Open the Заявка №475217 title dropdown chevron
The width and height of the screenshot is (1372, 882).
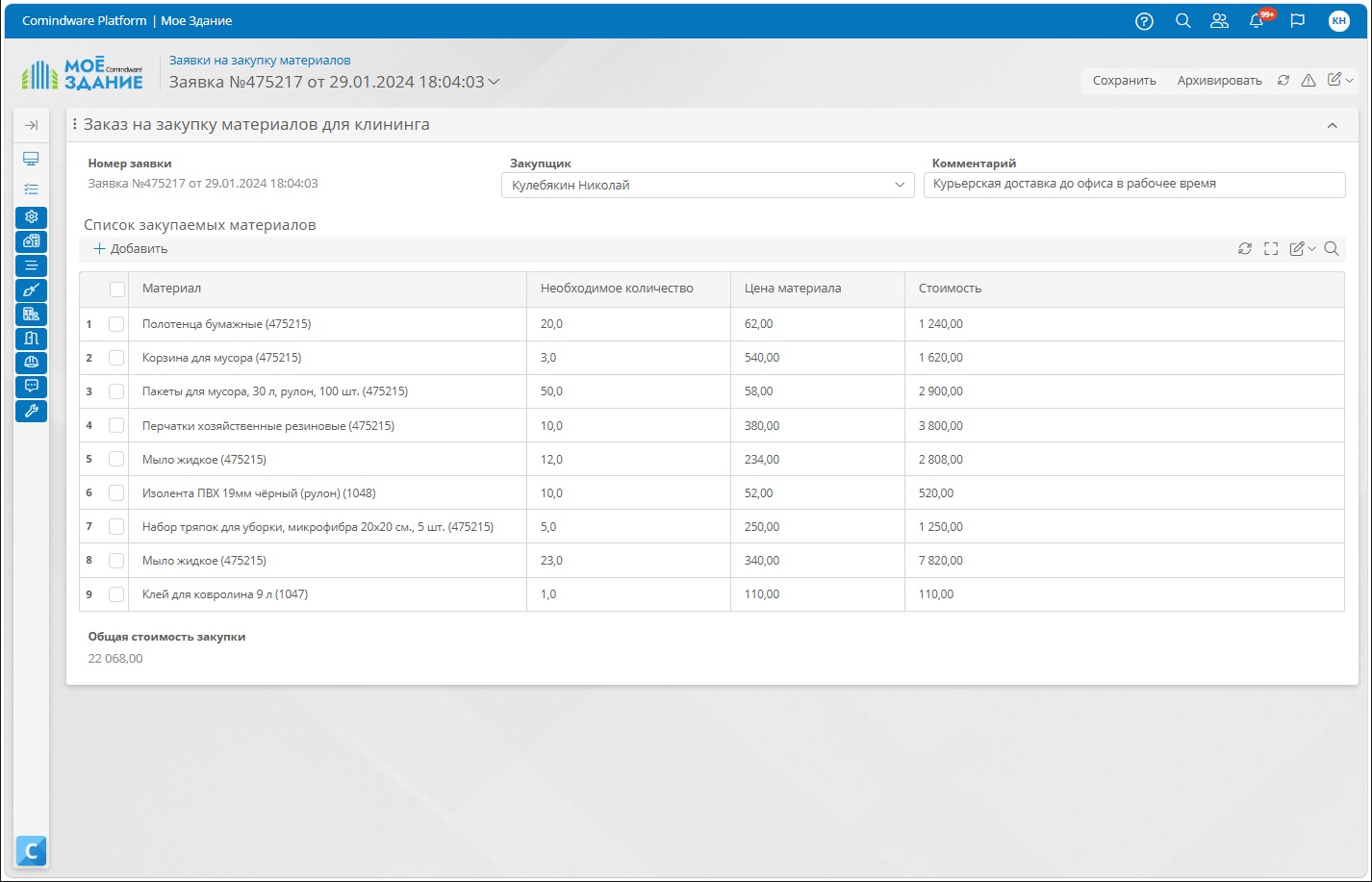pyautogui.click(x=495, y=83)
